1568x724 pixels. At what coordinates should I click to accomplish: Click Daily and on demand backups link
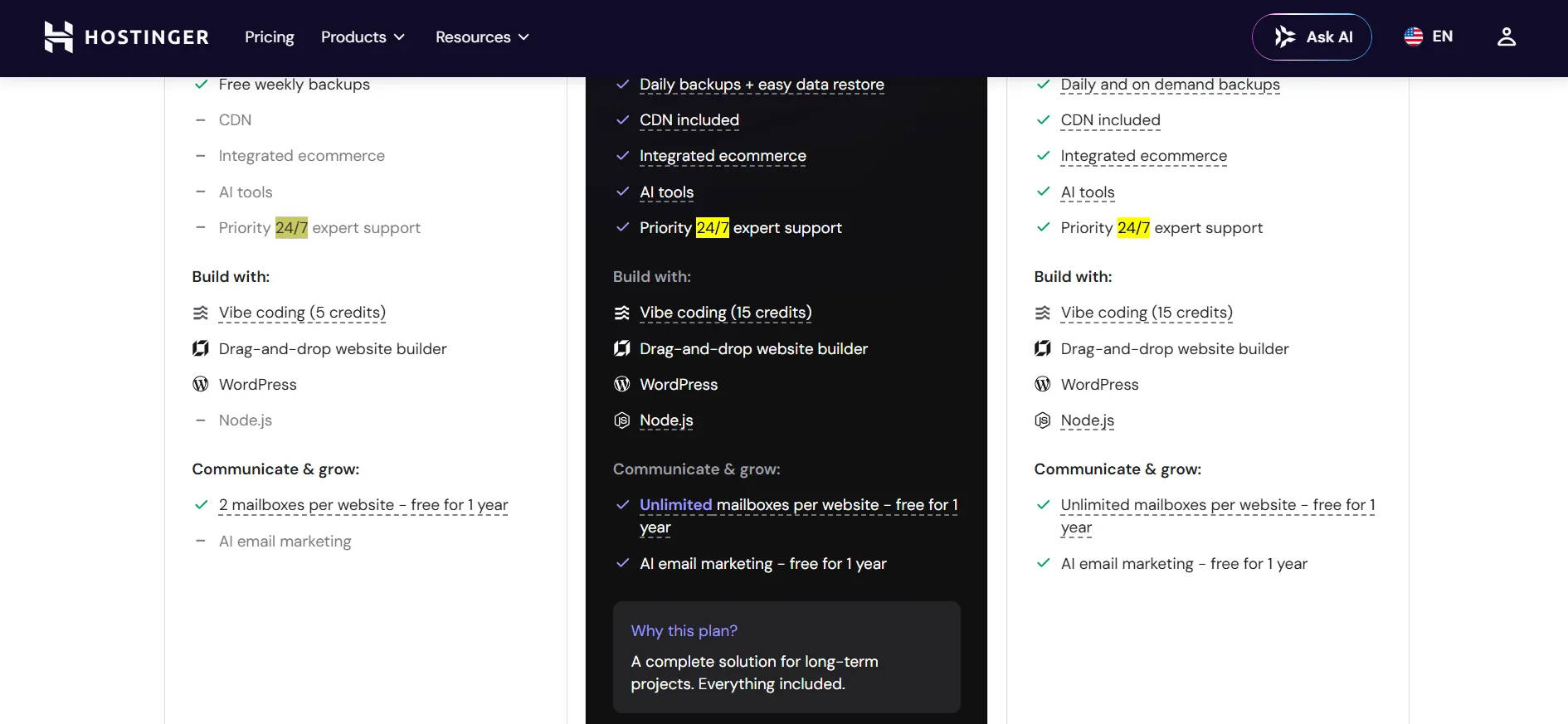[1170, 85]
